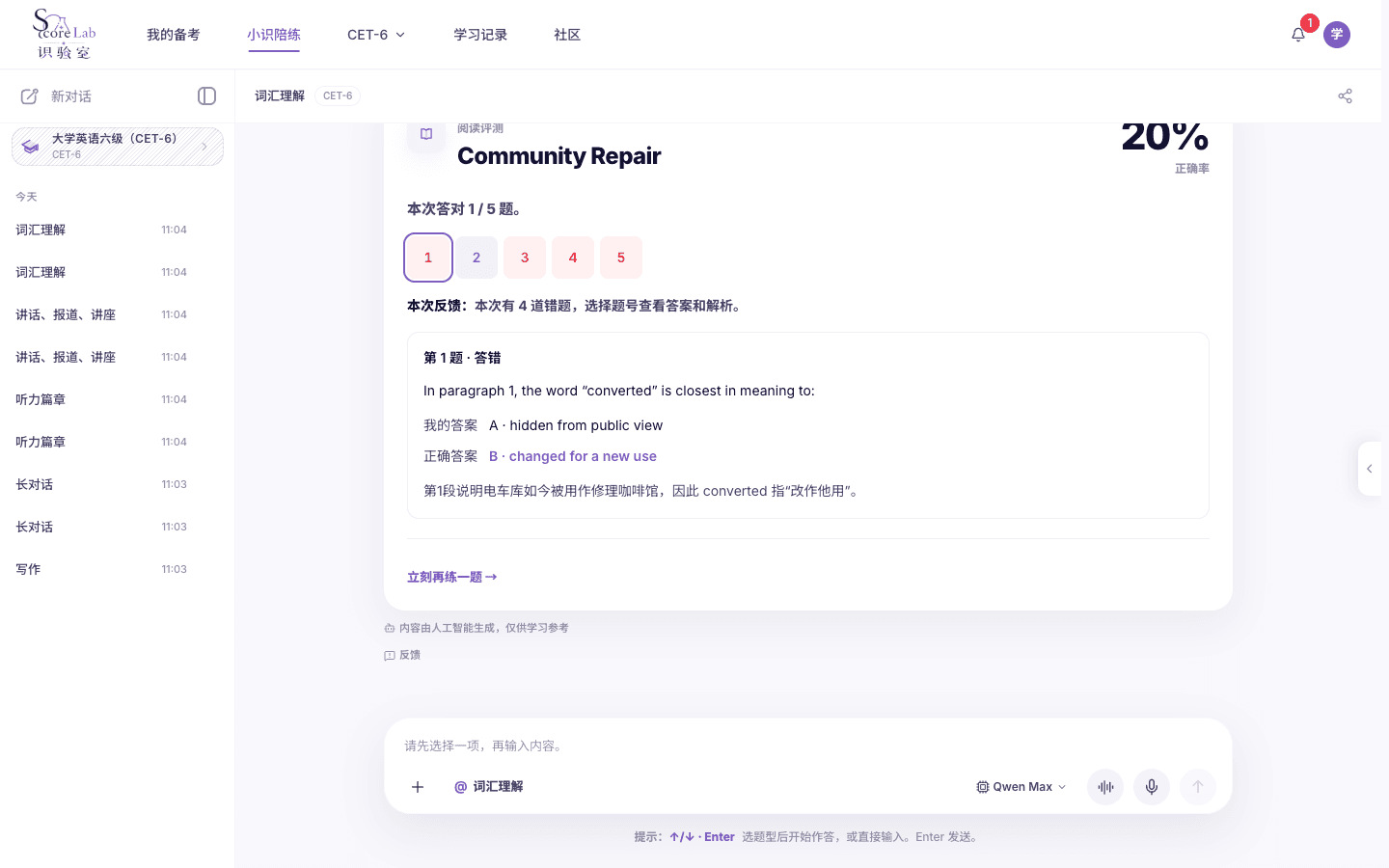Click the message input field
1389x868 pixels.
point(808,746)
